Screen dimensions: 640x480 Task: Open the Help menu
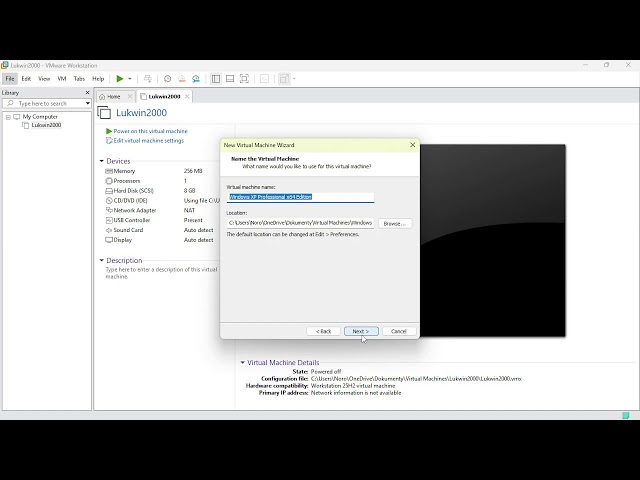coord(98,79)
